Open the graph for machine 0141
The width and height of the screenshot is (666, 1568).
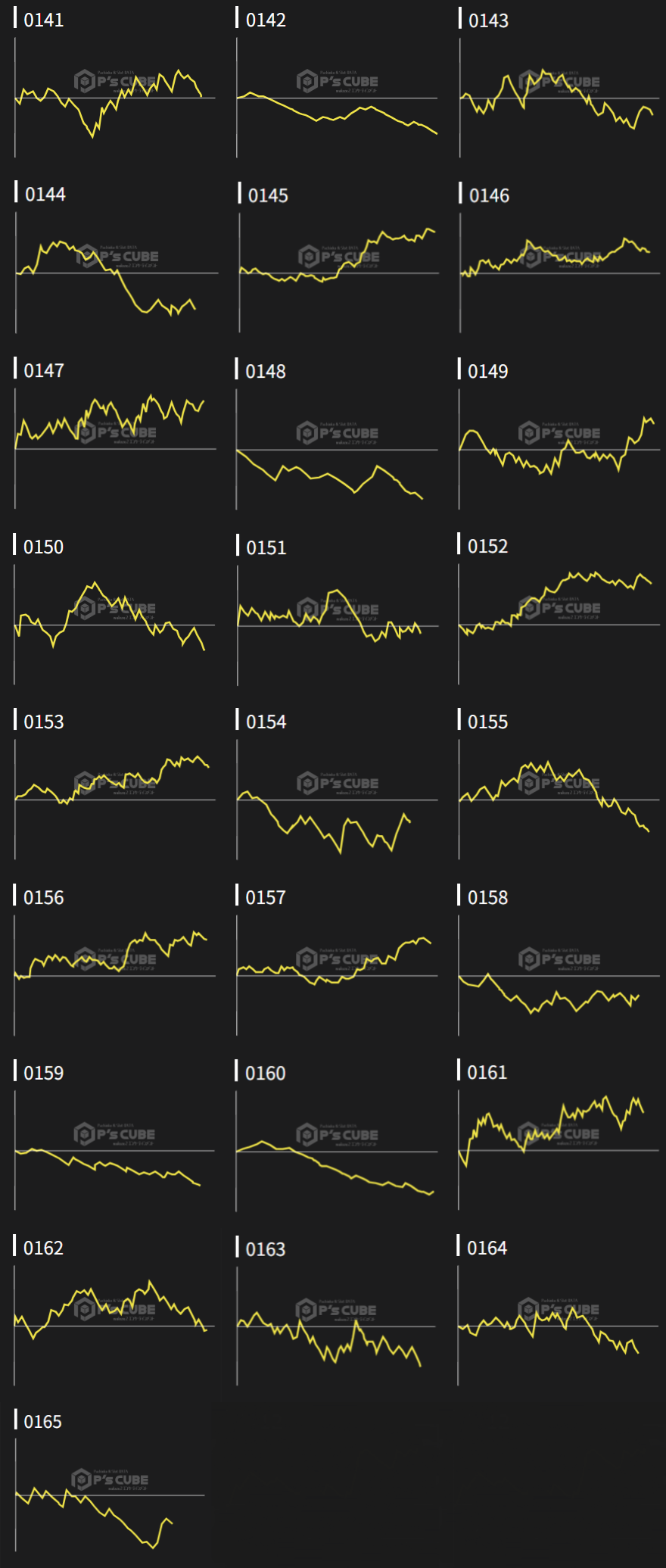[x=115, y=98]
